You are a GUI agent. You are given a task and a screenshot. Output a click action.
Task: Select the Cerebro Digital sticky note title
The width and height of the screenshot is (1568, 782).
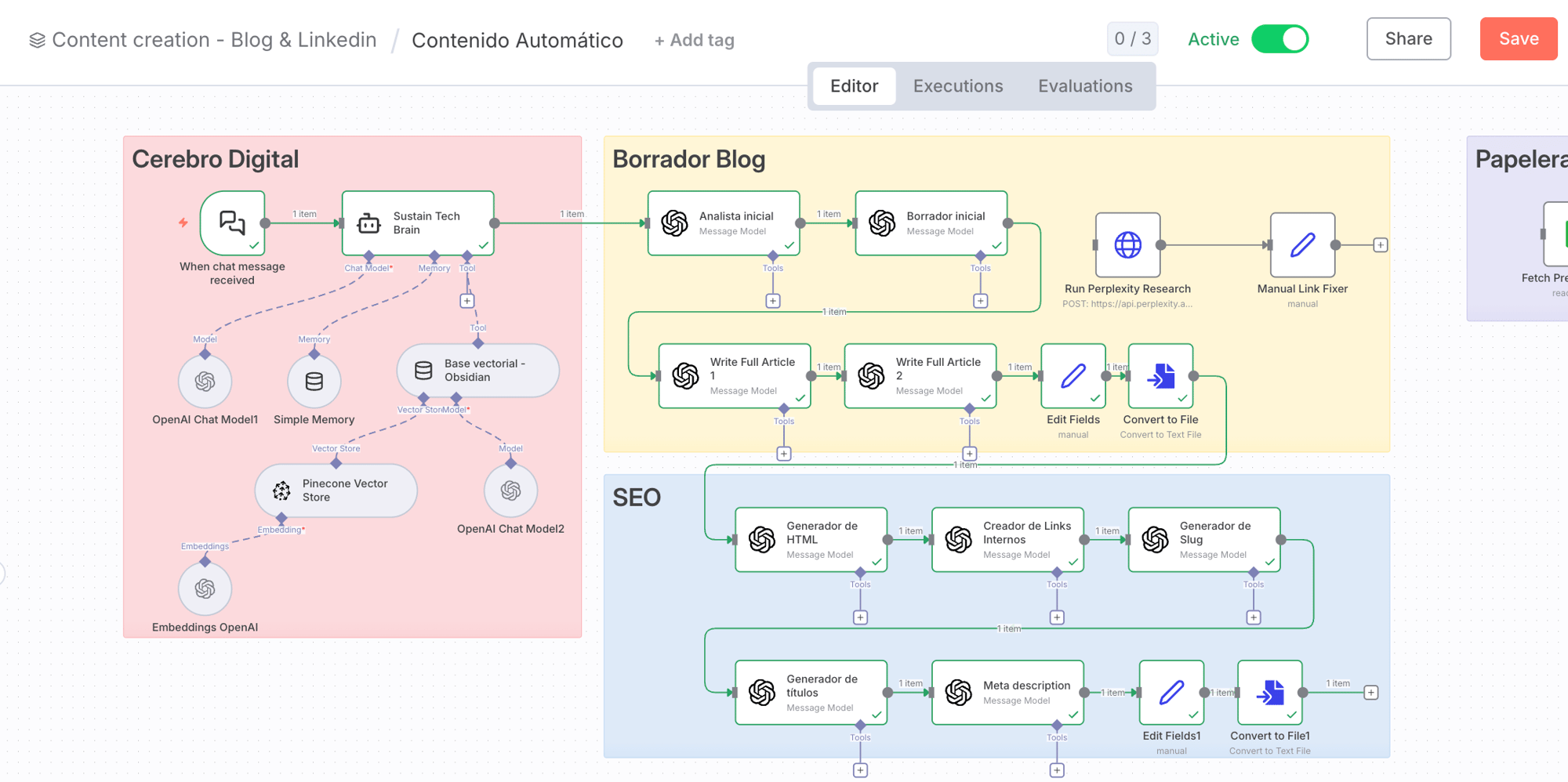pyautogui.click(x=216, y=159)
